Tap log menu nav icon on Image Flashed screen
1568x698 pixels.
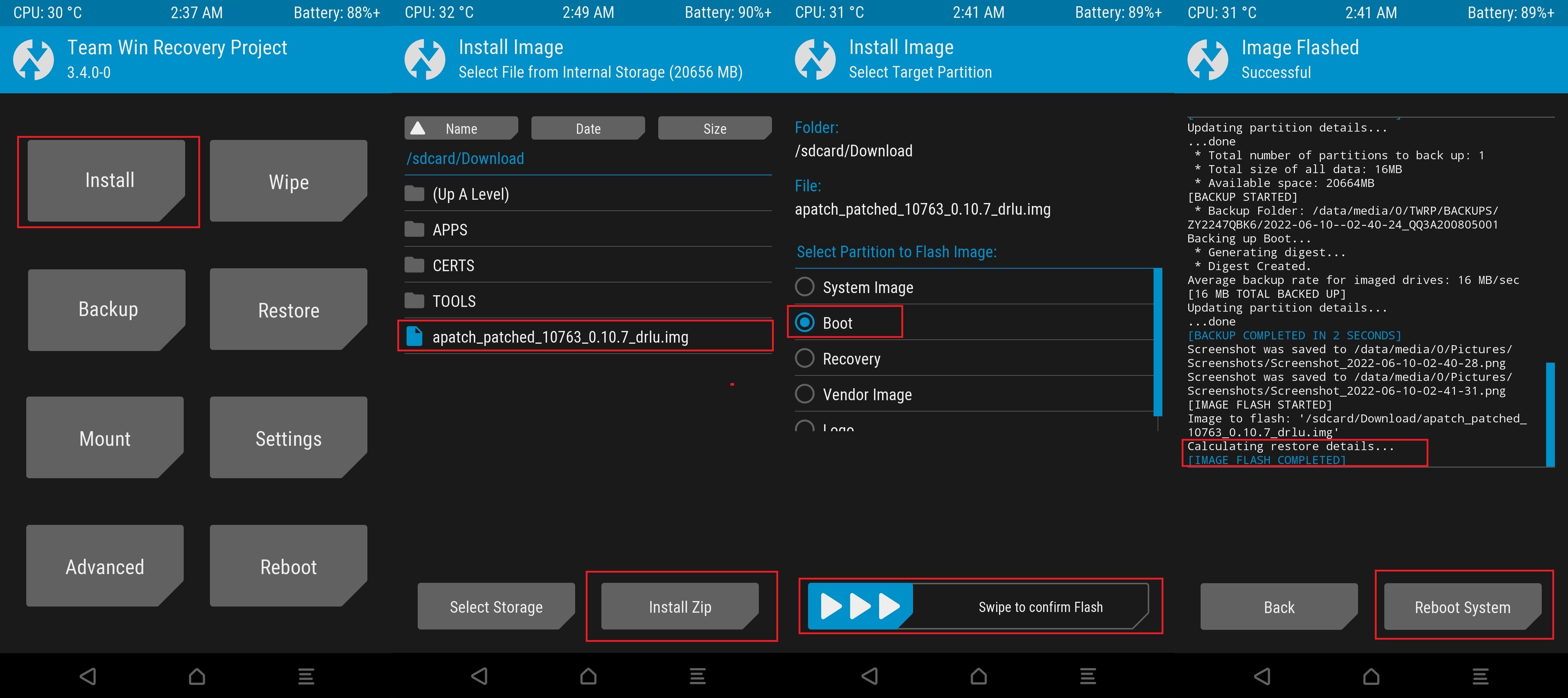(1481, 676)
